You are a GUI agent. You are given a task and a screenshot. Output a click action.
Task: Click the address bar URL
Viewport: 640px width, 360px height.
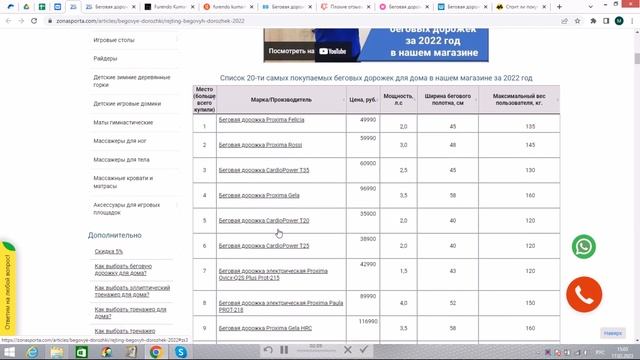click(x=150, y=21)
